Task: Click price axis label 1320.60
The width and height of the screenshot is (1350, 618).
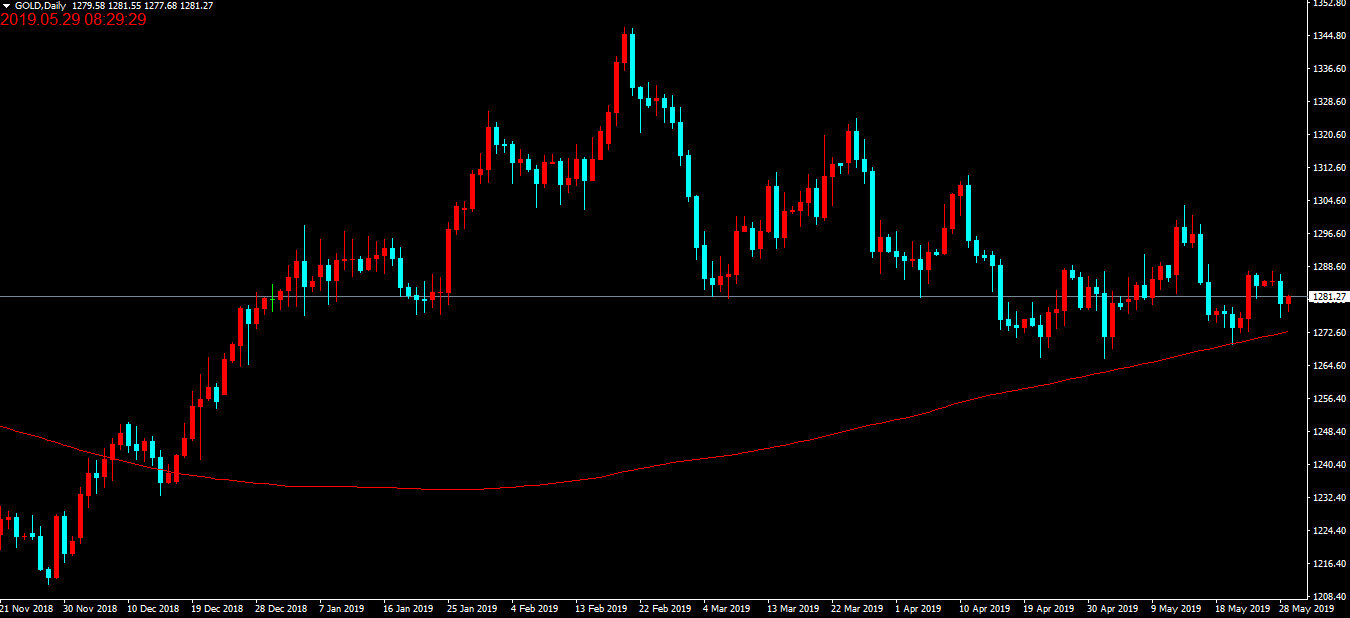Action: 1330,135
